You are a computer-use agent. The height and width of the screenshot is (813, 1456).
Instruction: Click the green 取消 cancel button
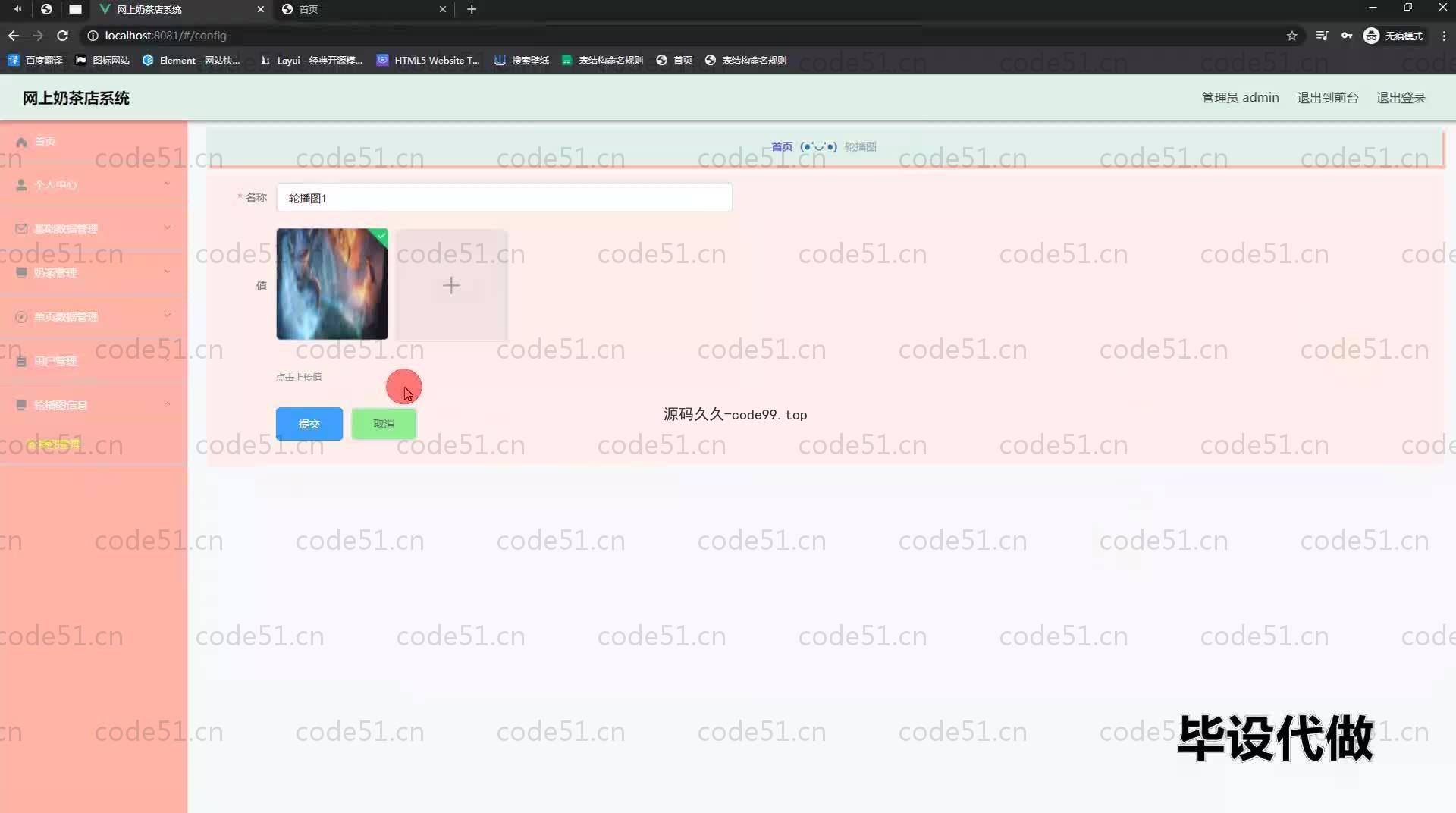coord(384,424)
